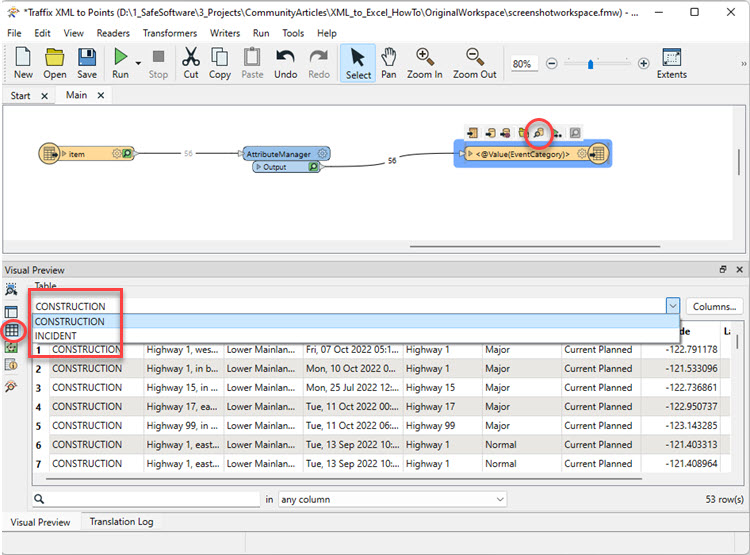Zoom canvas to Extents
The image size is (750, 555).
[x=672, y=63]
